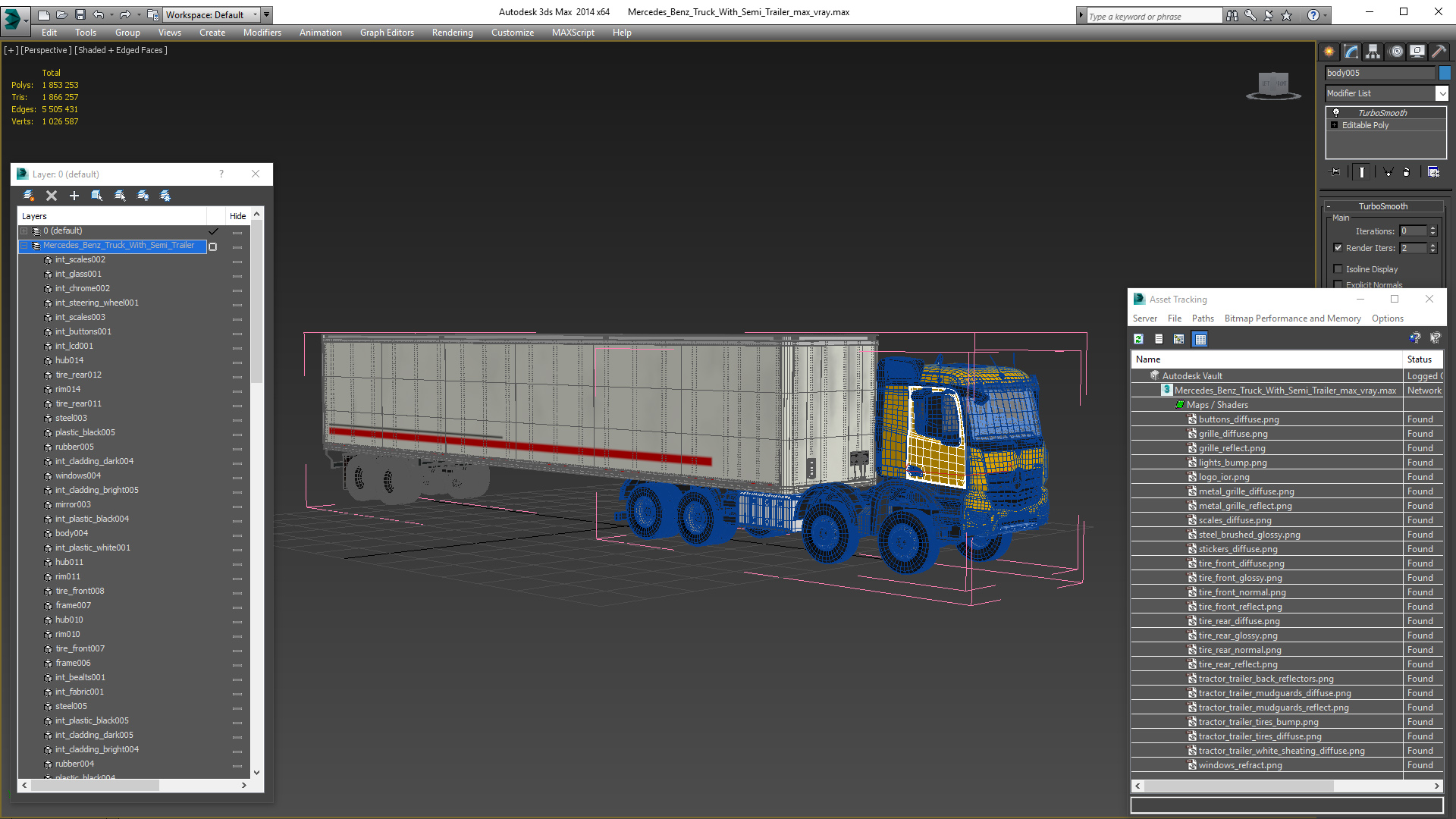This screenshot has height=819, width=1456.
Task: Click Configure Modifier Sets icon
Action: [1433, 172]
